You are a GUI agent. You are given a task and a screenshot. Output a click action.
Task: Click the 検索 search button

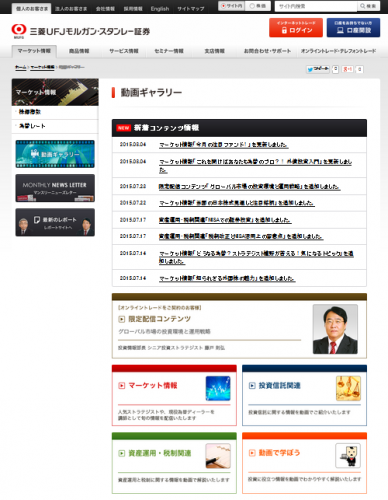click(x=368, y=6)
